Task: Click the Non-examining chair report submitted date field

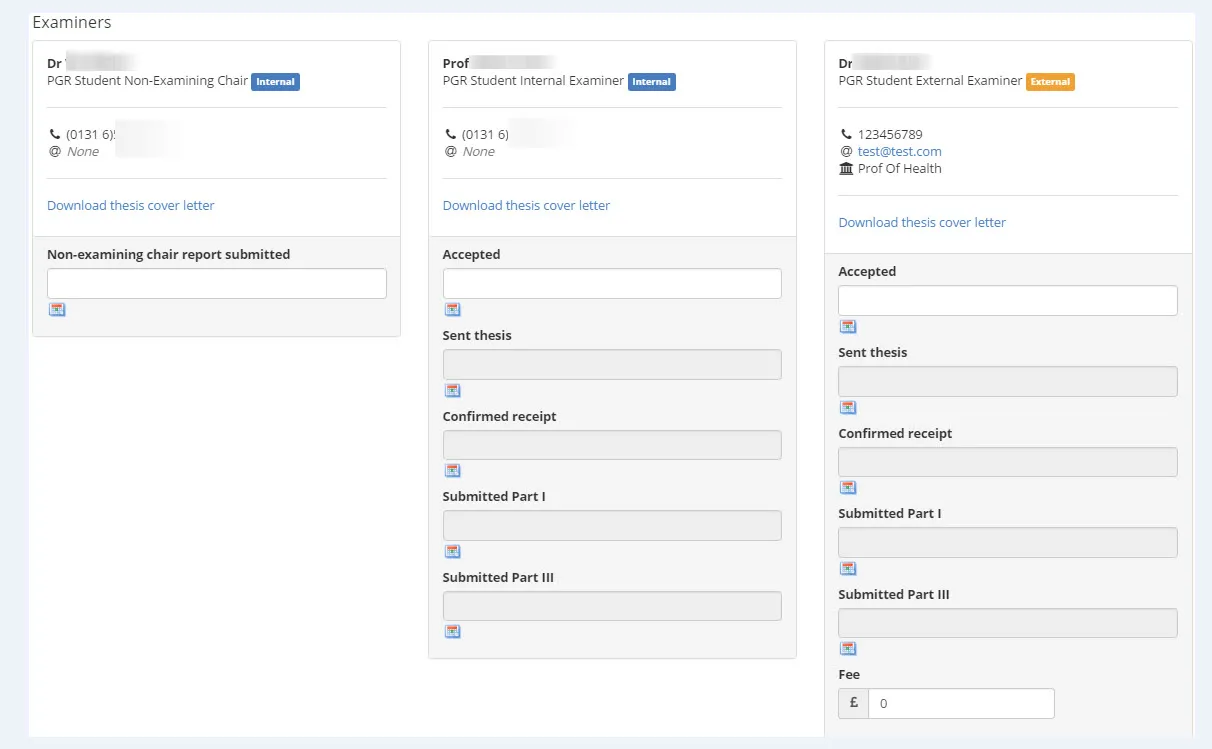Action: [217, 283]
